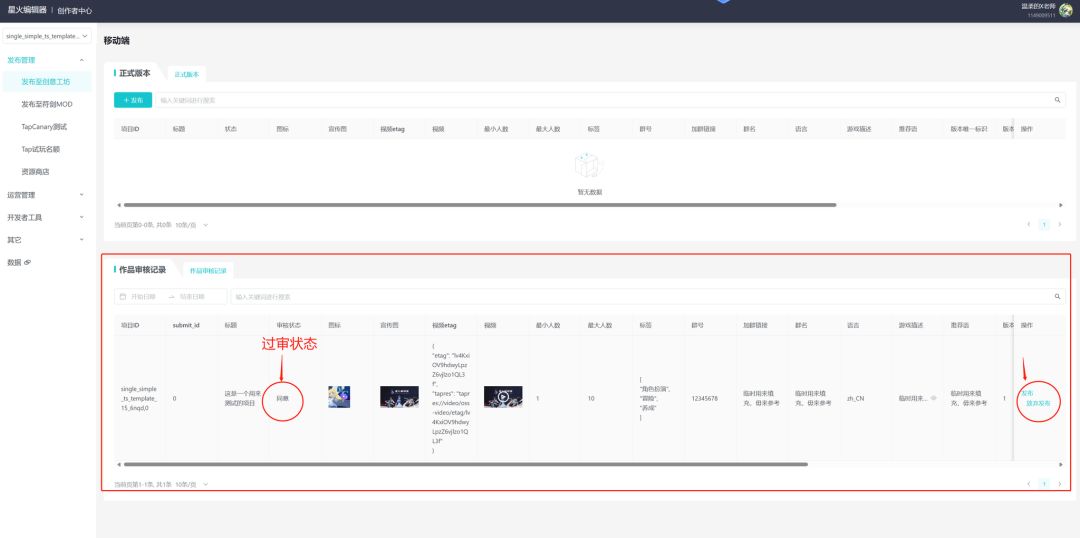This screenshot has height=538, width=1080.
Task: Open the game icon thumbnail in the review row
Action: click(339, 397)
